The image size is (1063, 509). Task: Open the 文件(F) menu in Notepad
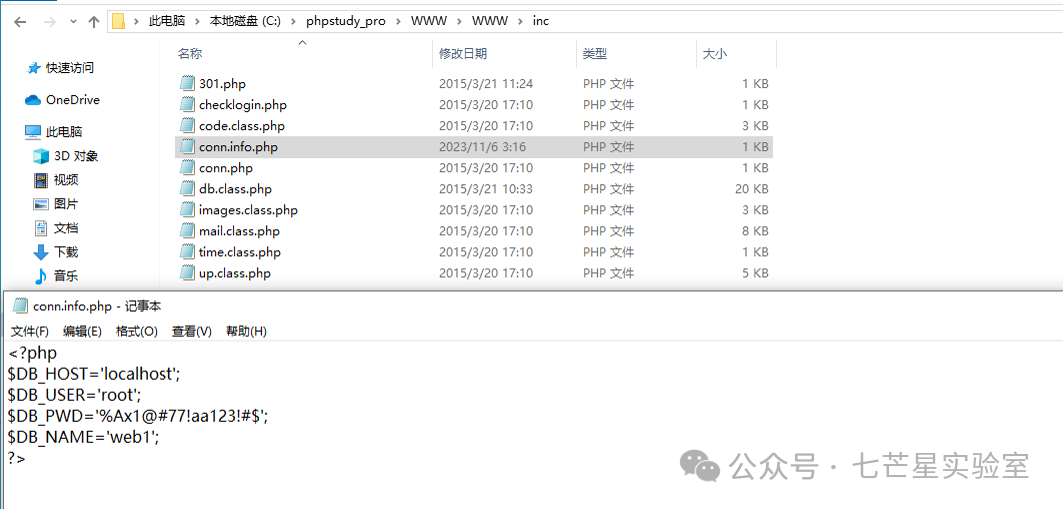(30, 331)
